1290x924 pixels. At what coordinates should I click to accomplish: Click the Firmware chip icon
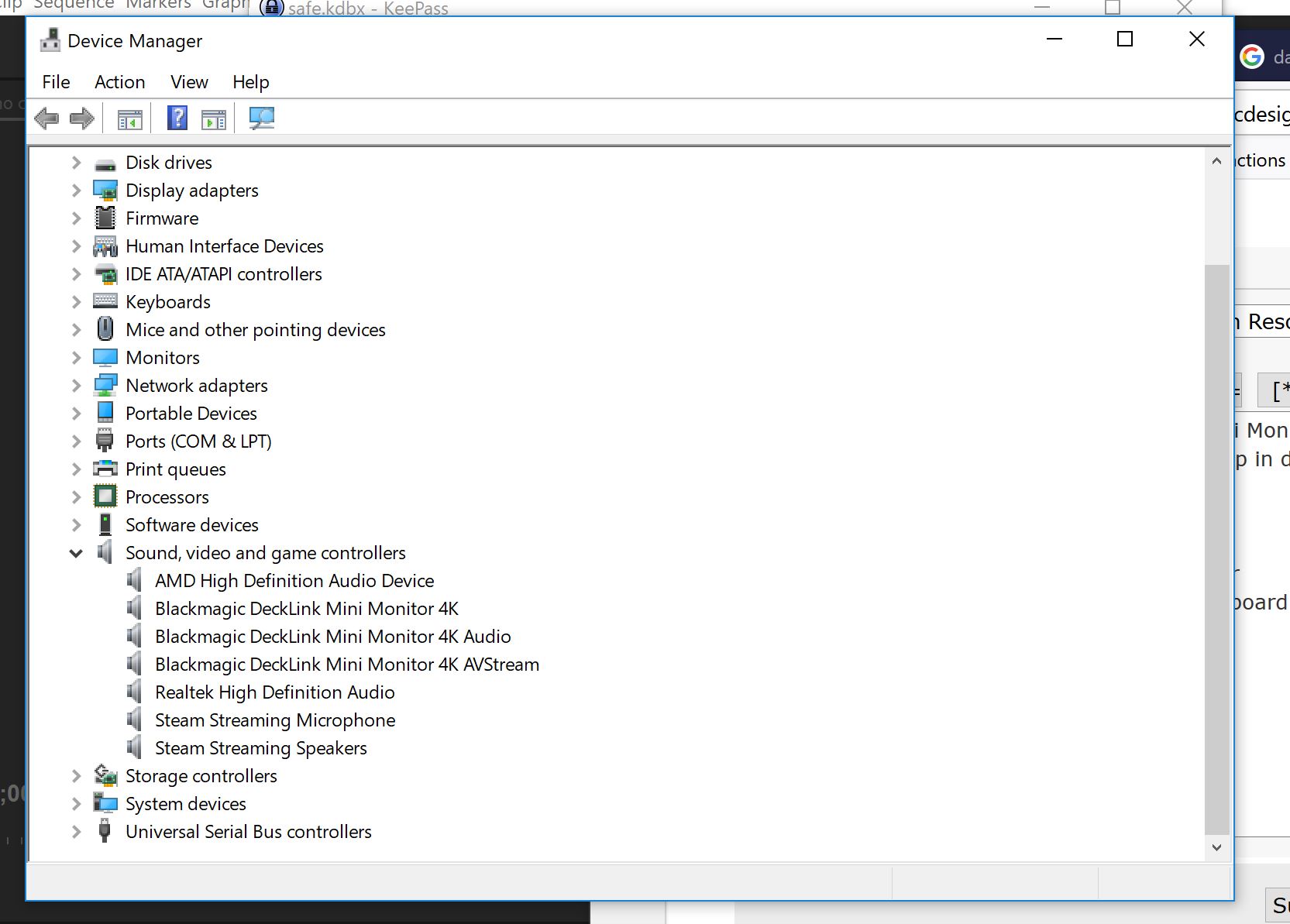point(105,218)
